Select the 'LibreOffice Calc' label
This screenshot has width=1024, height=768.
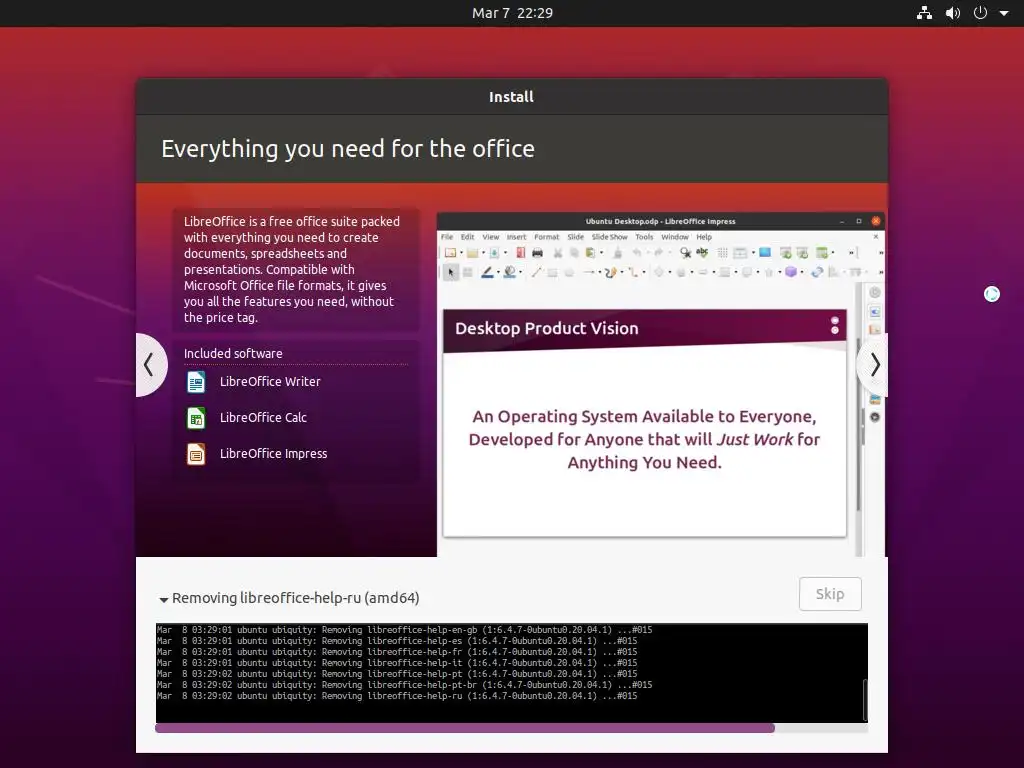[x=263, y=417]
